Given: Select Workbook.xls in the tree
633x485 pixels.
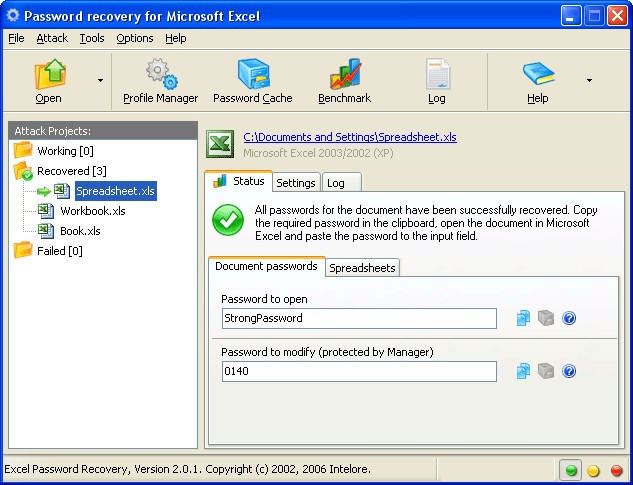Looking at the screenshot, I should coord(93,211).
